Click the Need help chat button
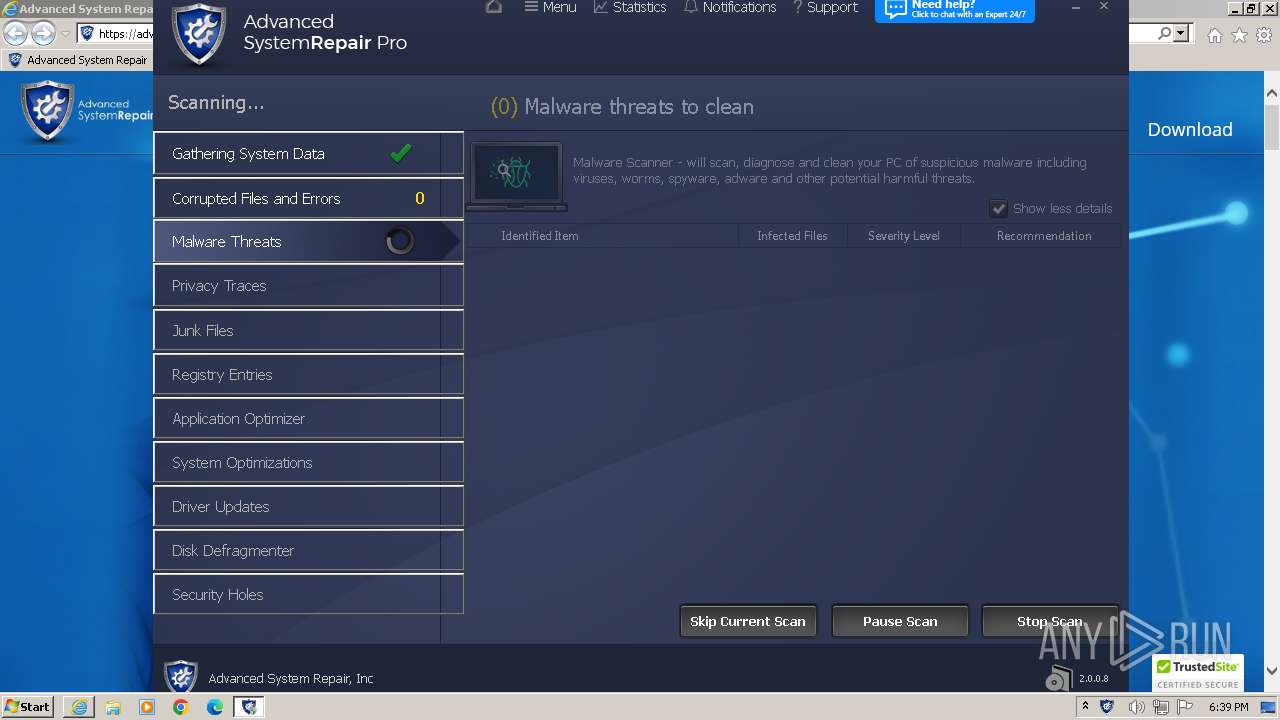Viewport: 1280px width, 720px height. pos(955,10)
